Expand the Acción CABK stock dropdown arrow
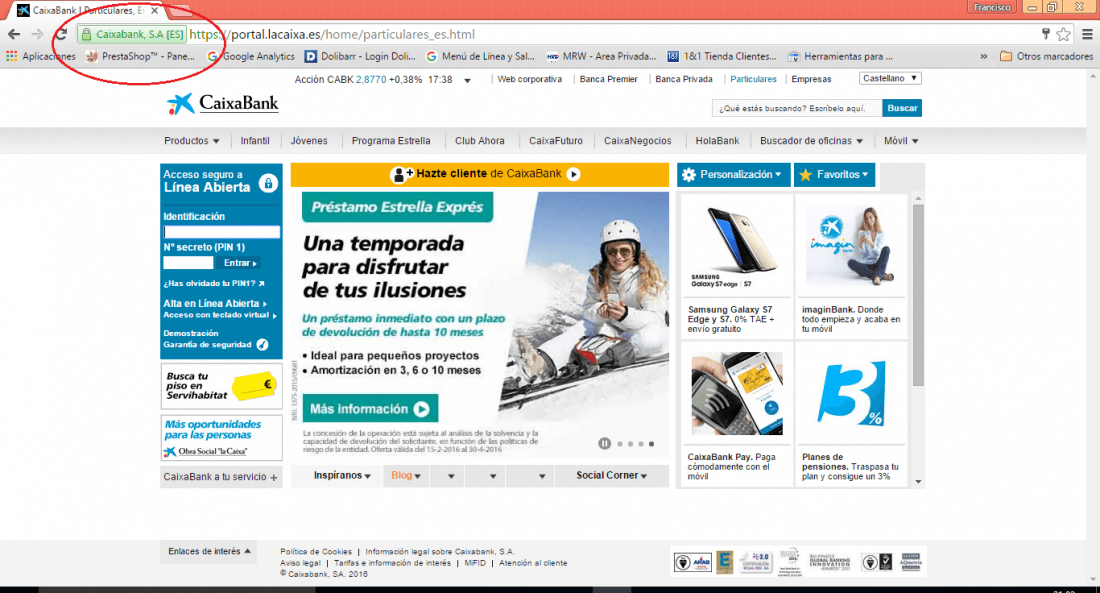 pos(467,81)
